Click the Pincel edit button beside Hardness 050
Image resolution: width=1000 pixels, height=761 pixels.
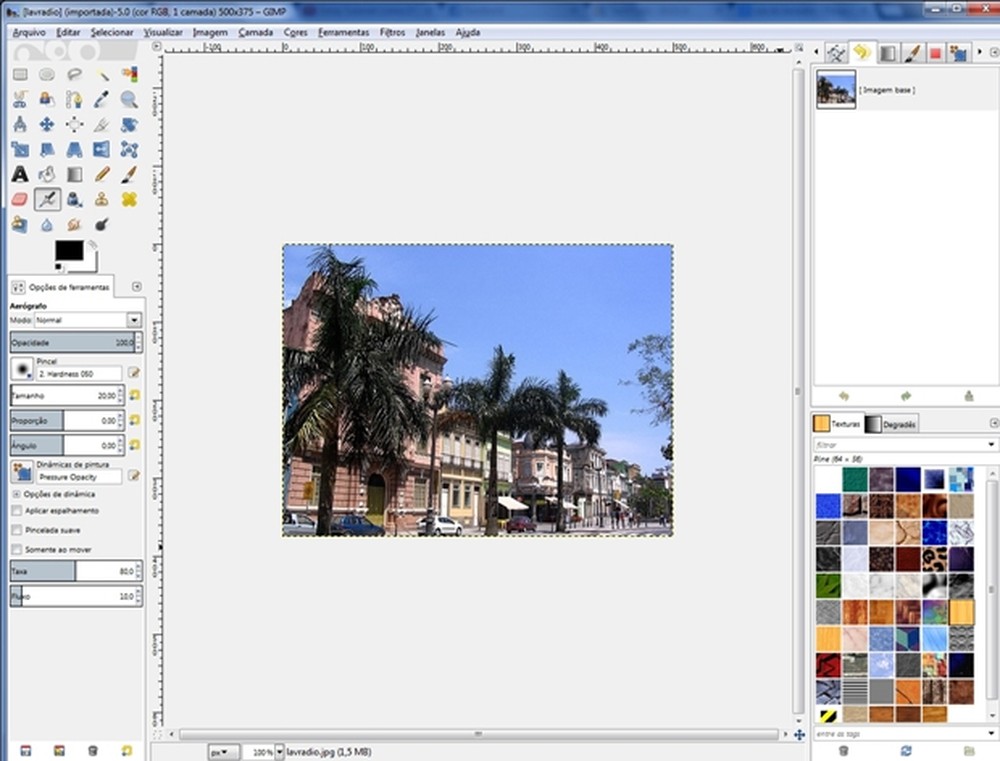[134, 370]
